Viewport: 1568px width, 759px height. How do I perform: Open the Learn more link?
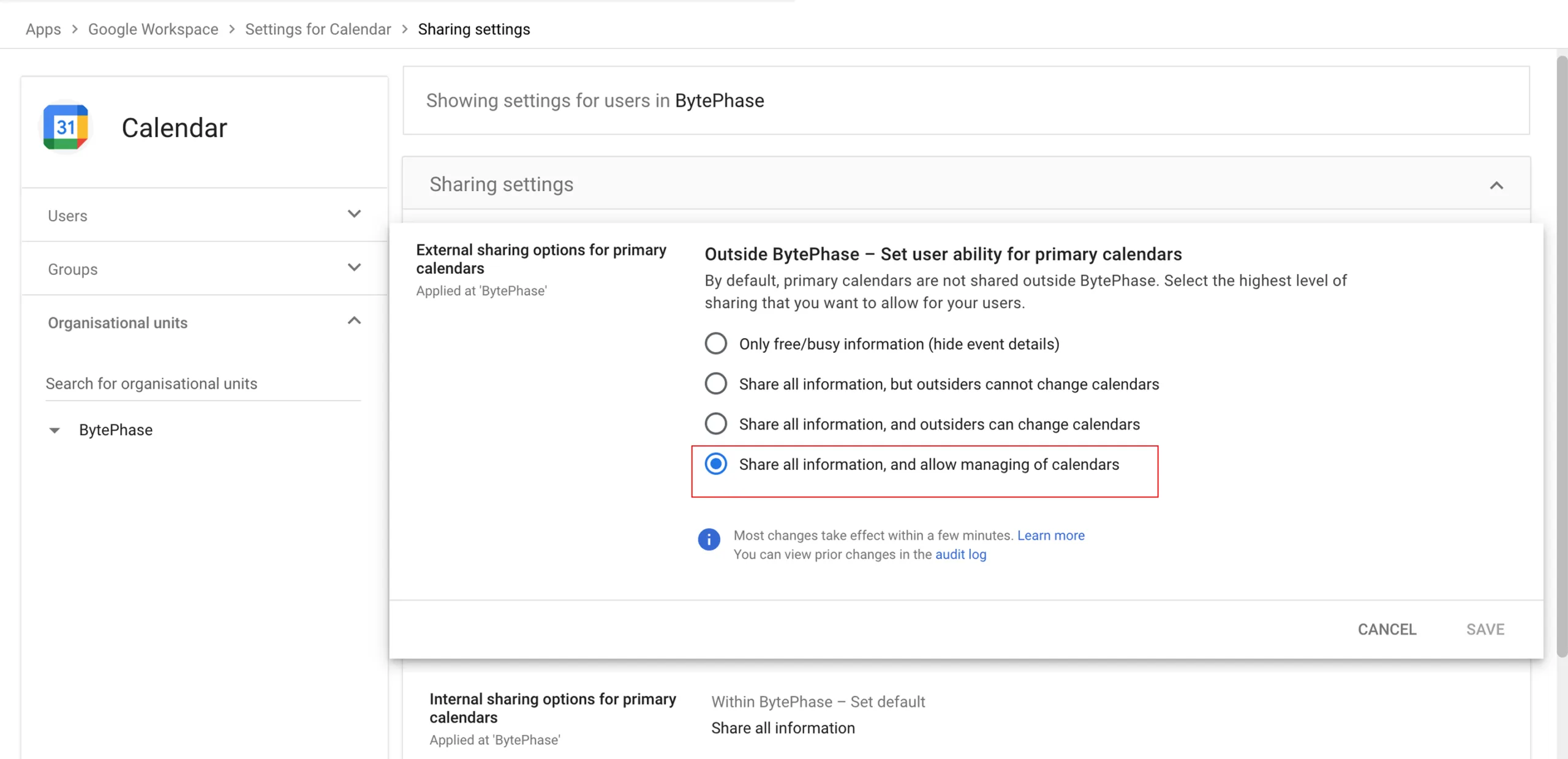click(x=1050, y=535)
